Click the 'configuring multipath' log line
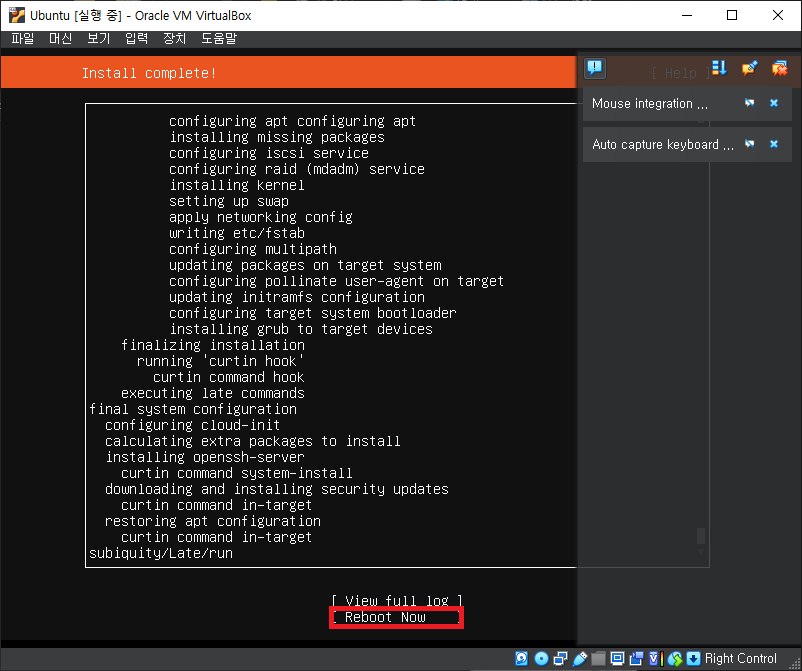 point(253,249)
